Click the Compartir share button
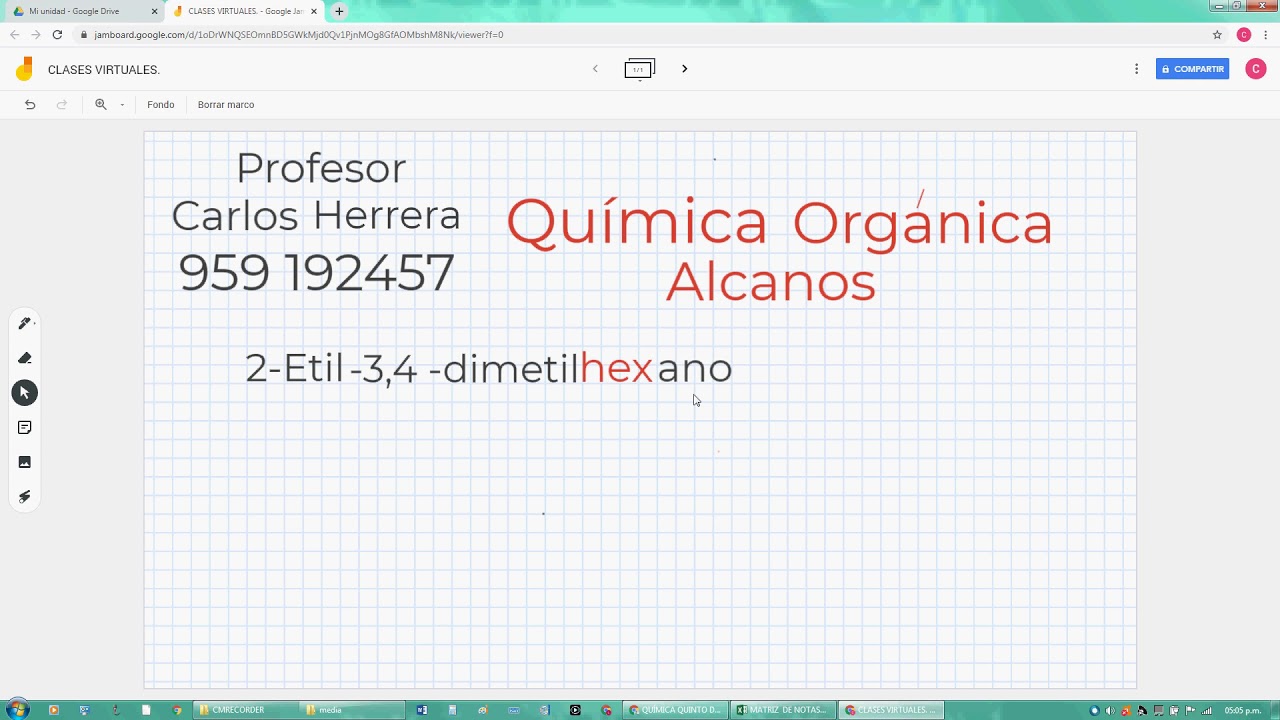The height and width of the screenshot is (720, 1280). tap(1192, 69)
